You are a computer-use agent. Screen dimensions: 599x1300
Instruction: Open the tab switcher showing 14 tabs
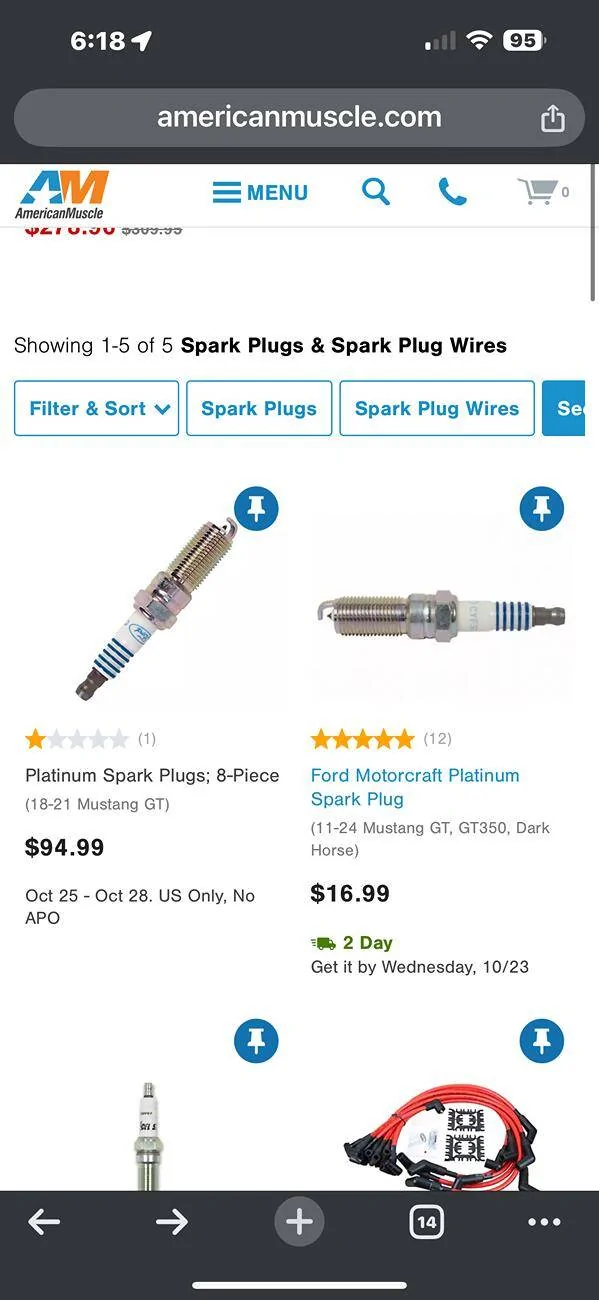point(427,1221)
